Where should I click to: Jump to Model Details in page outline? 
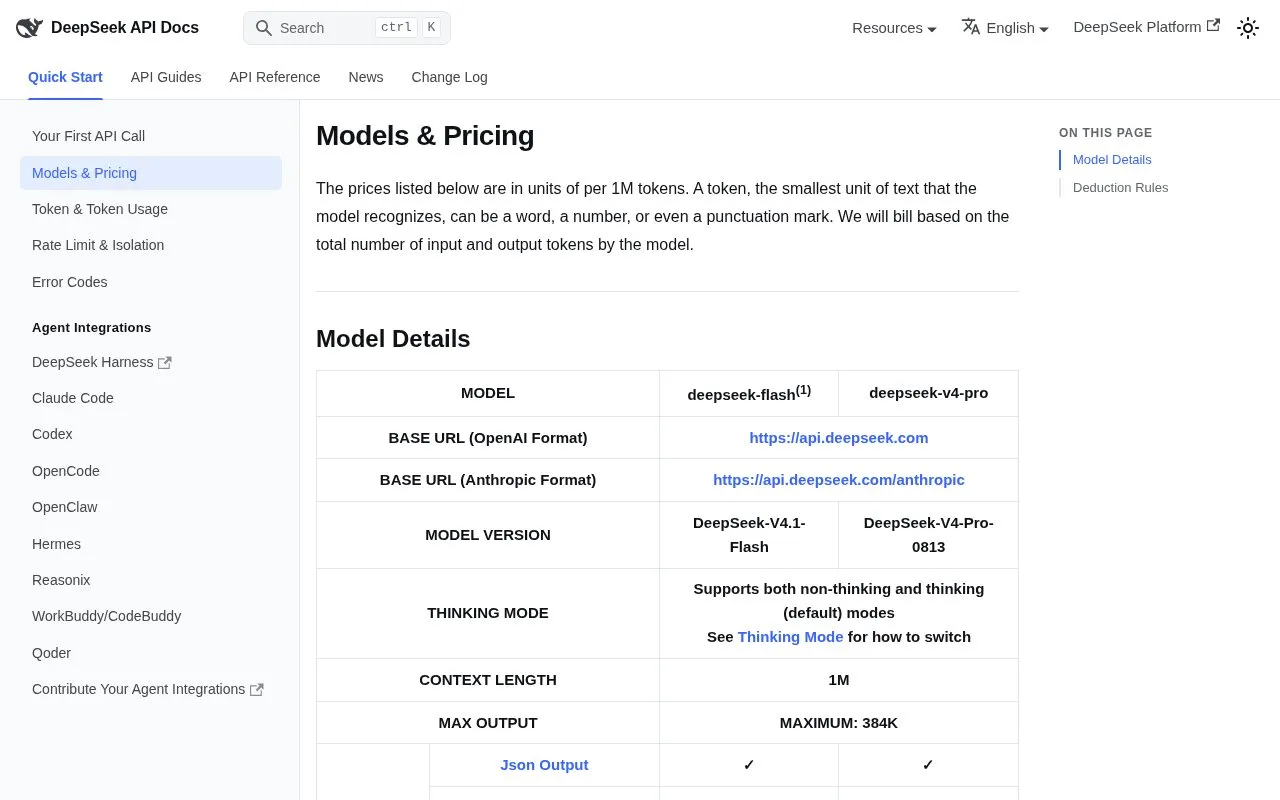1112,160
